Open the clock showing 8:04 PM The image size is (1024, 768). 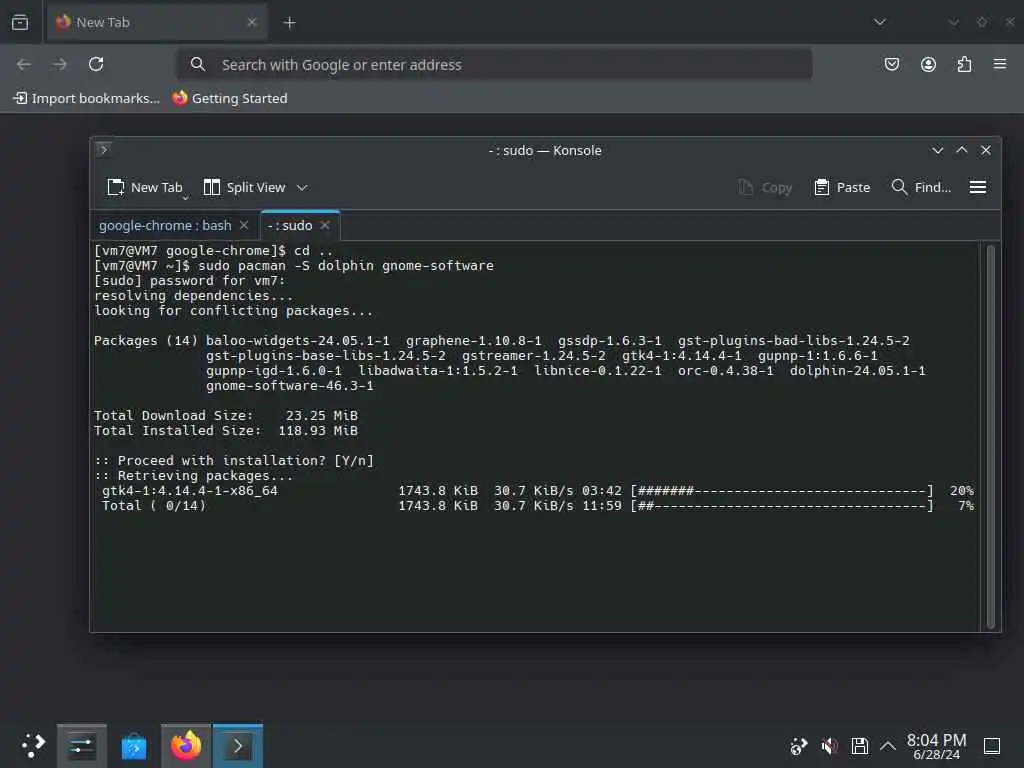(936, 746)
